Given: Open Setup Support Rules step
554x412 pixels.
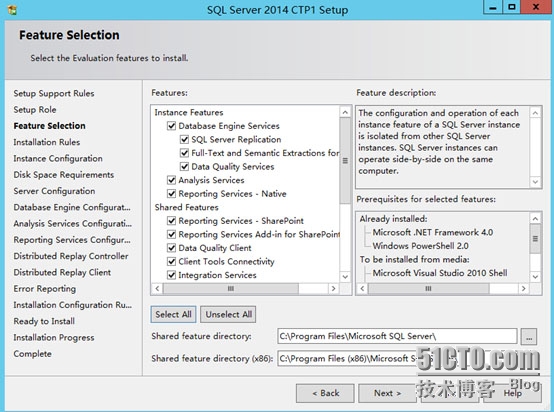Looking at the screenshot, I should (x=54, y=94).
